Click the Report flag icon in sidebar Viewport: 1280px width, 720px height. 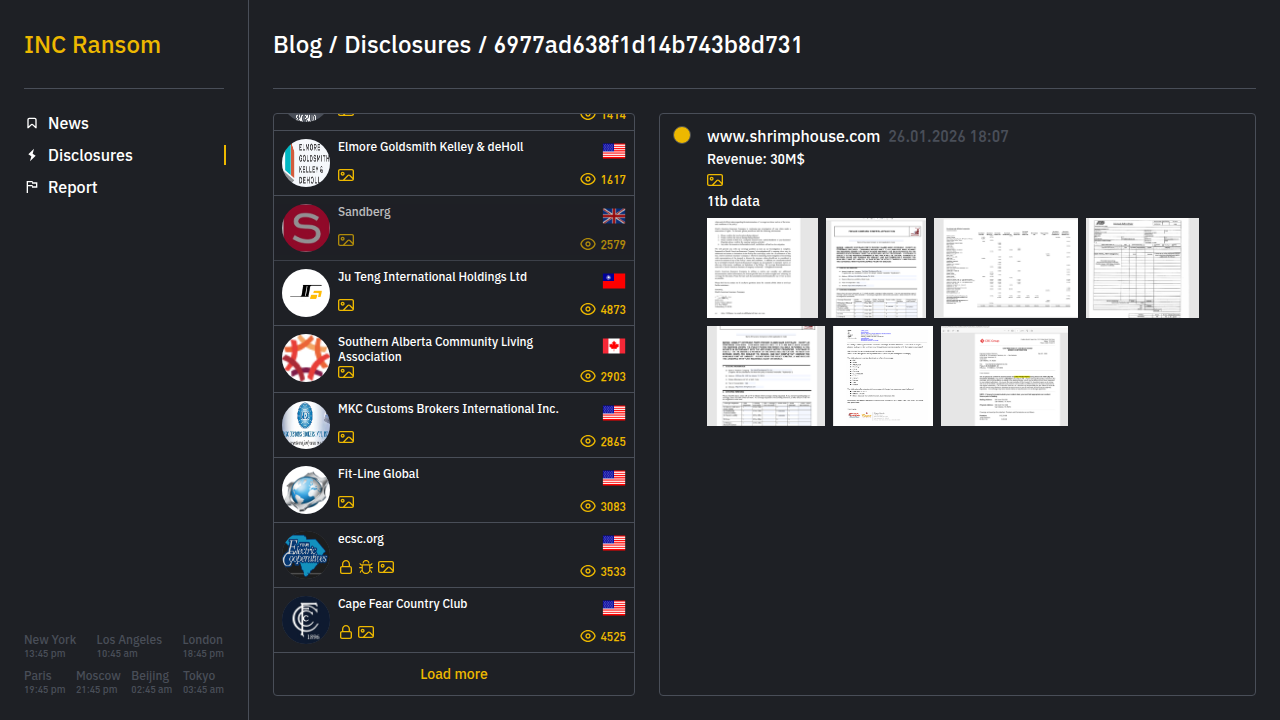pos(32,187)
